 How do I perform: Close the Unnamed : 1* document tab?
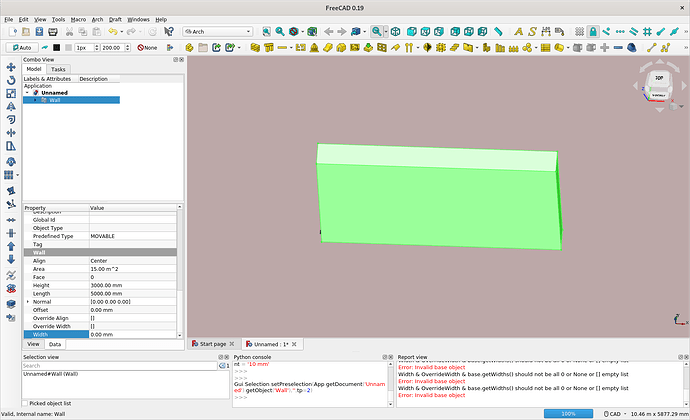(294, 344)
